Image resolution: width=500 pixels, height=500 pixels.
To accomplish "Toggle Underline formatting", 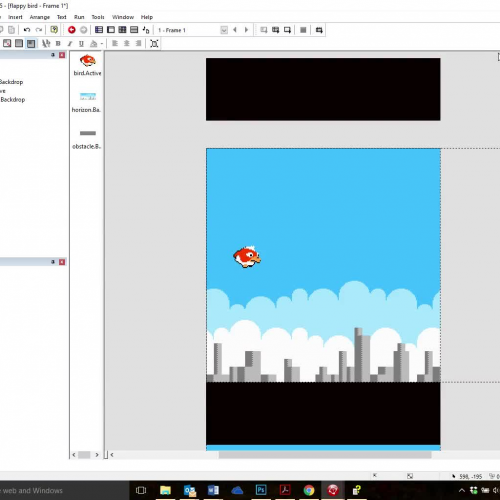I will [x=81, y=43].
